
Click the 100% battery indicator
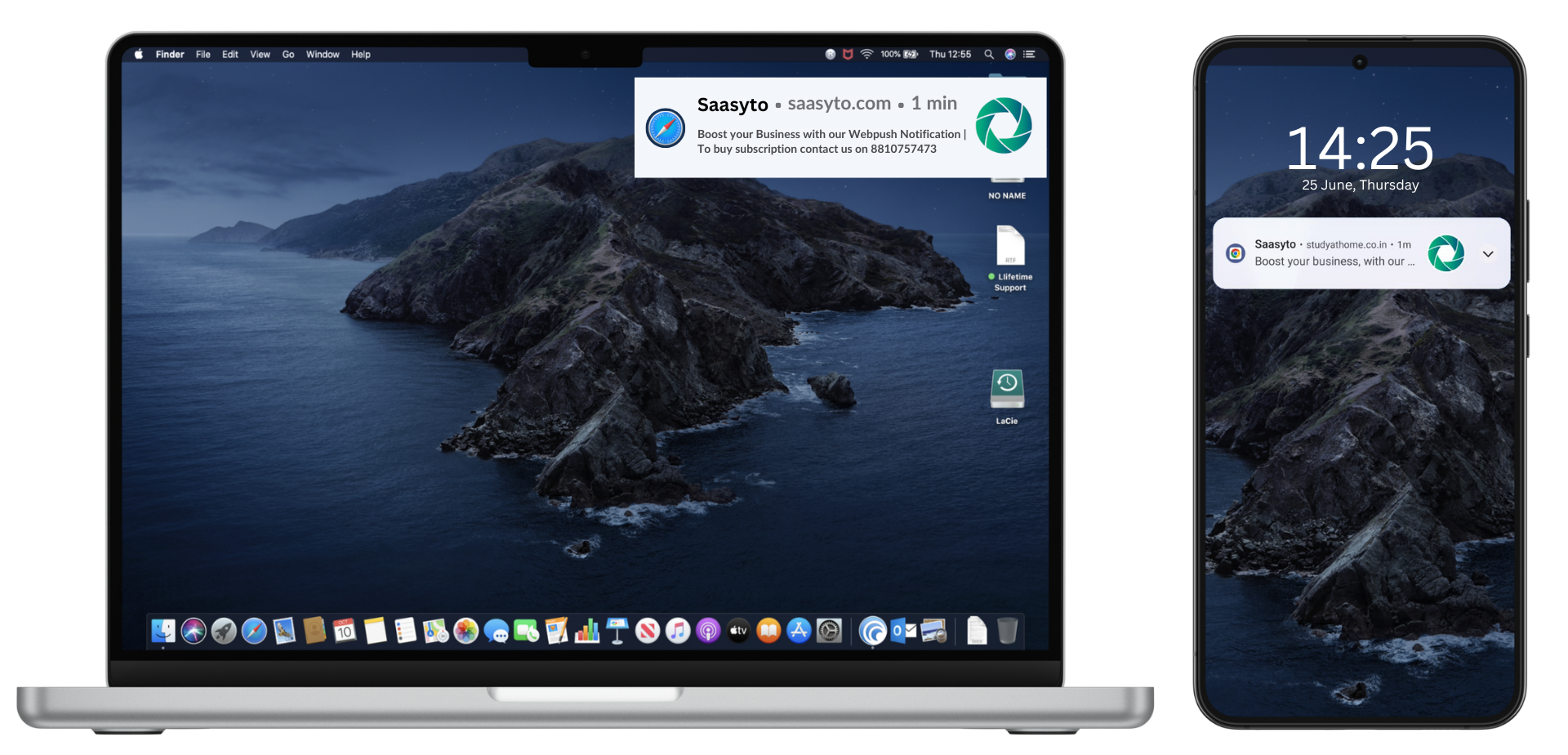[x=899, y=54]
